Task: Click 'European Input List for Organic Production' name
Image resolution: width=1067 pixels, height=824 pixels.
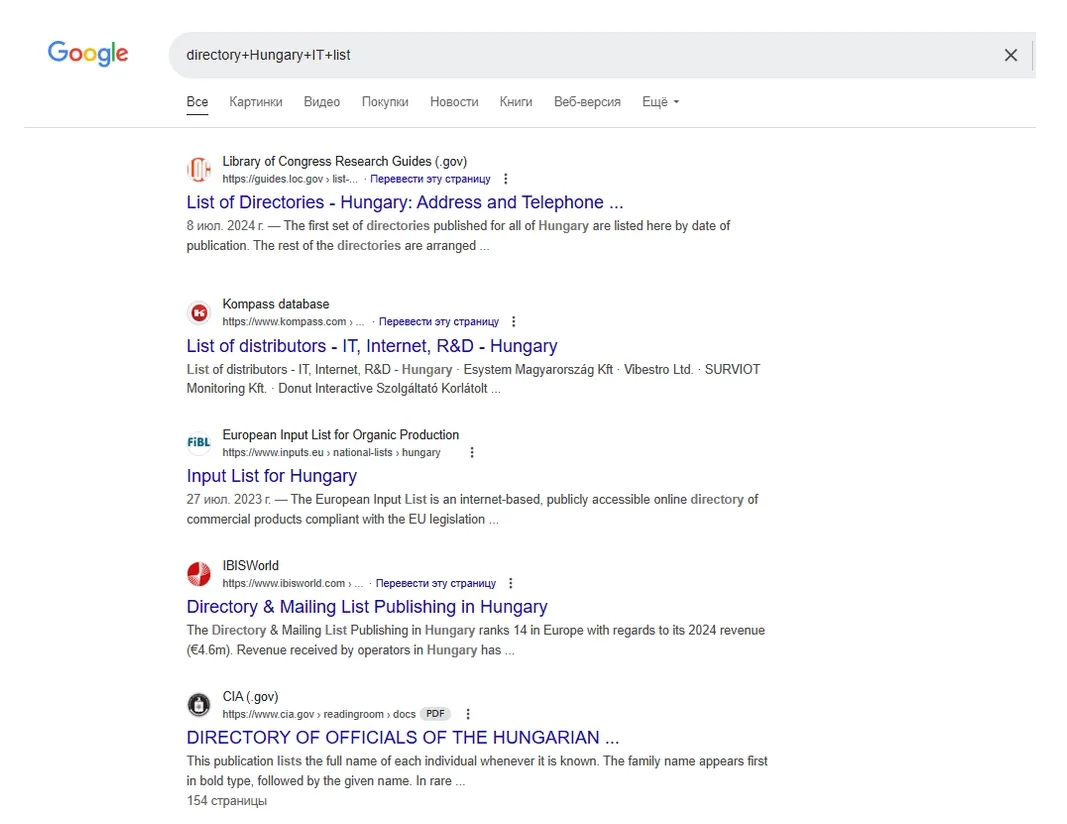Action: click(341, 435)
